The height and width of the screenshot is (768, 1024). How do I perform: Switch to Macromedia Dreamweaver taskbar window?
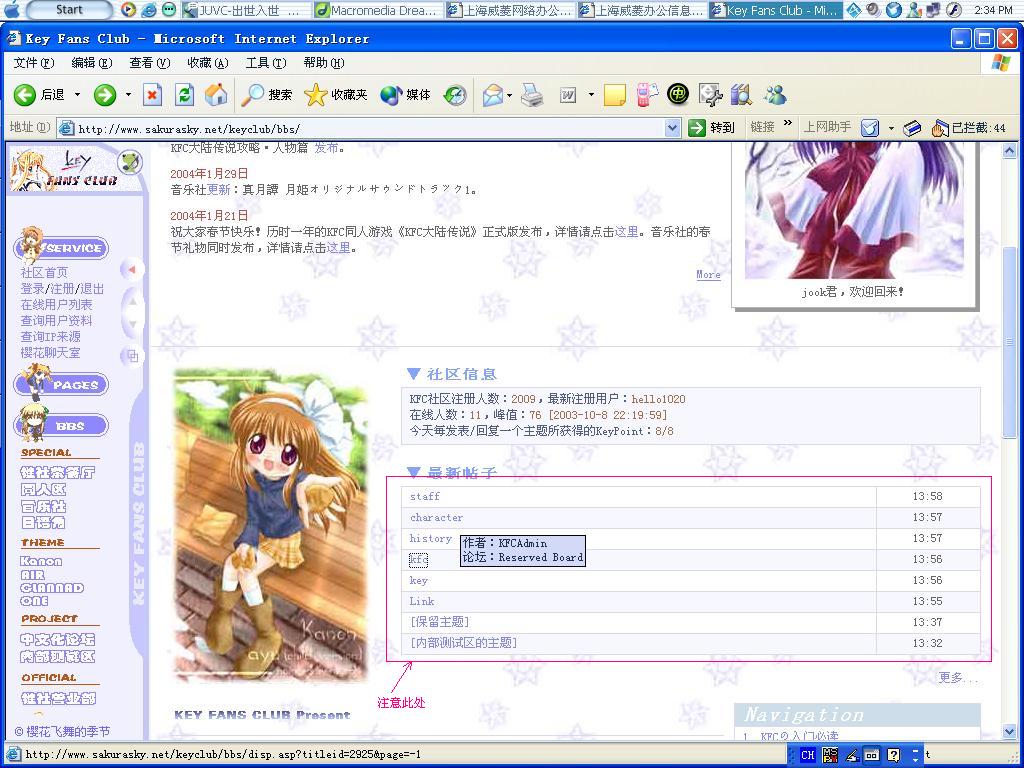(x=377, y=10)
